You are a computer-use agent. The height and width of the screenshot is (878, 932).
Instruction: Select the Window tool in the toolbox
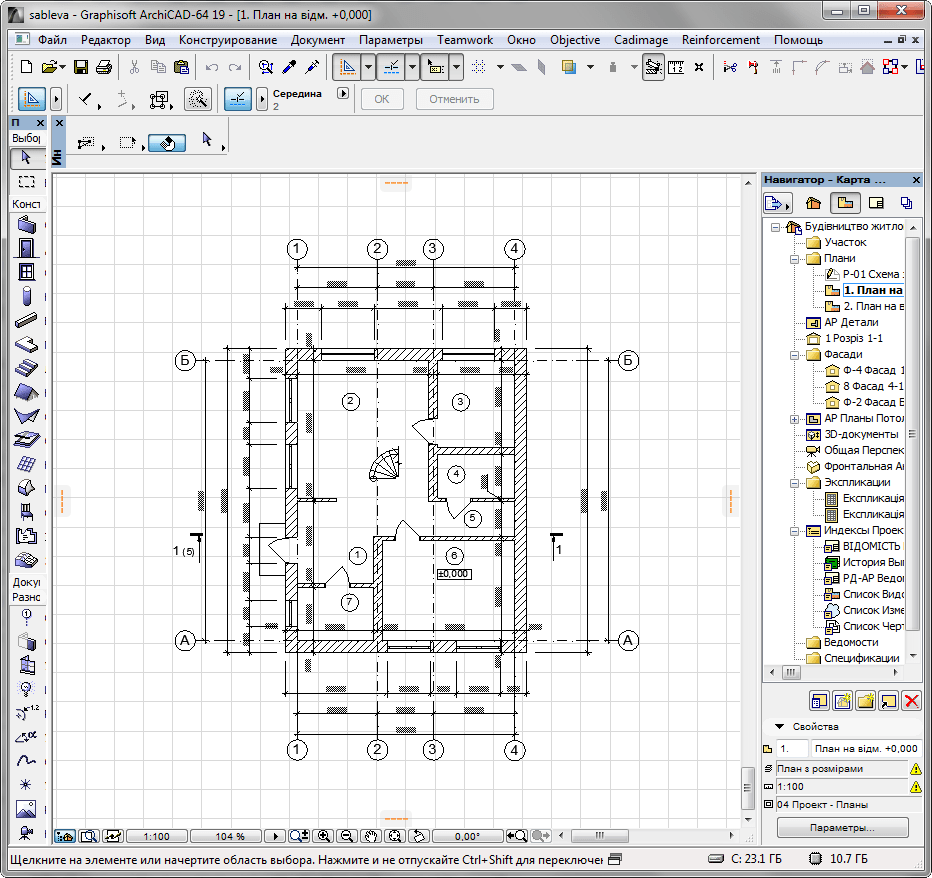pos(26,272)
